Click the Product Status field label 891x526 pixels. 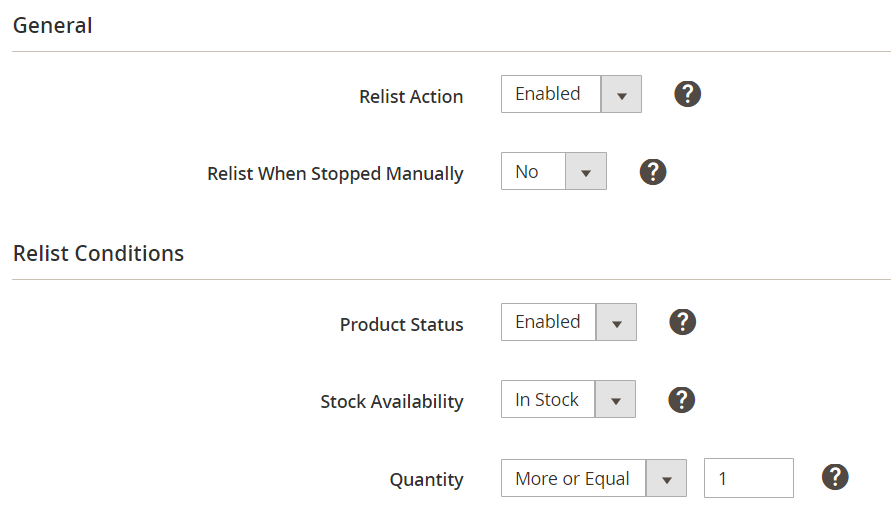click(x=401, y=325)
